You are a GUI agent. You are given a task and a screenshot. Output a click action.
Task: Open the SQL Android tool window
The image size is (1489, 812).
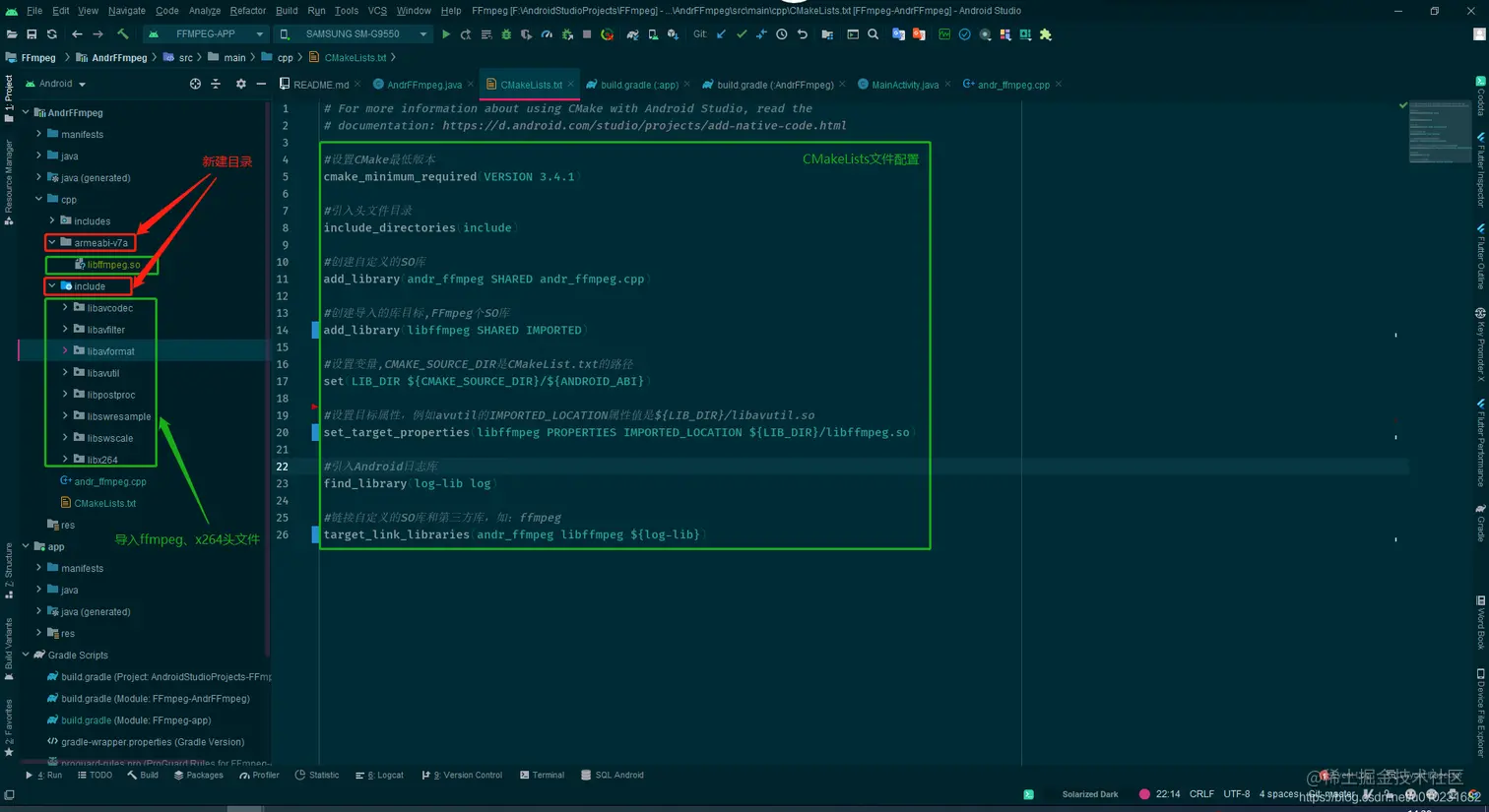pyautogui.click(x=613, y=776)
